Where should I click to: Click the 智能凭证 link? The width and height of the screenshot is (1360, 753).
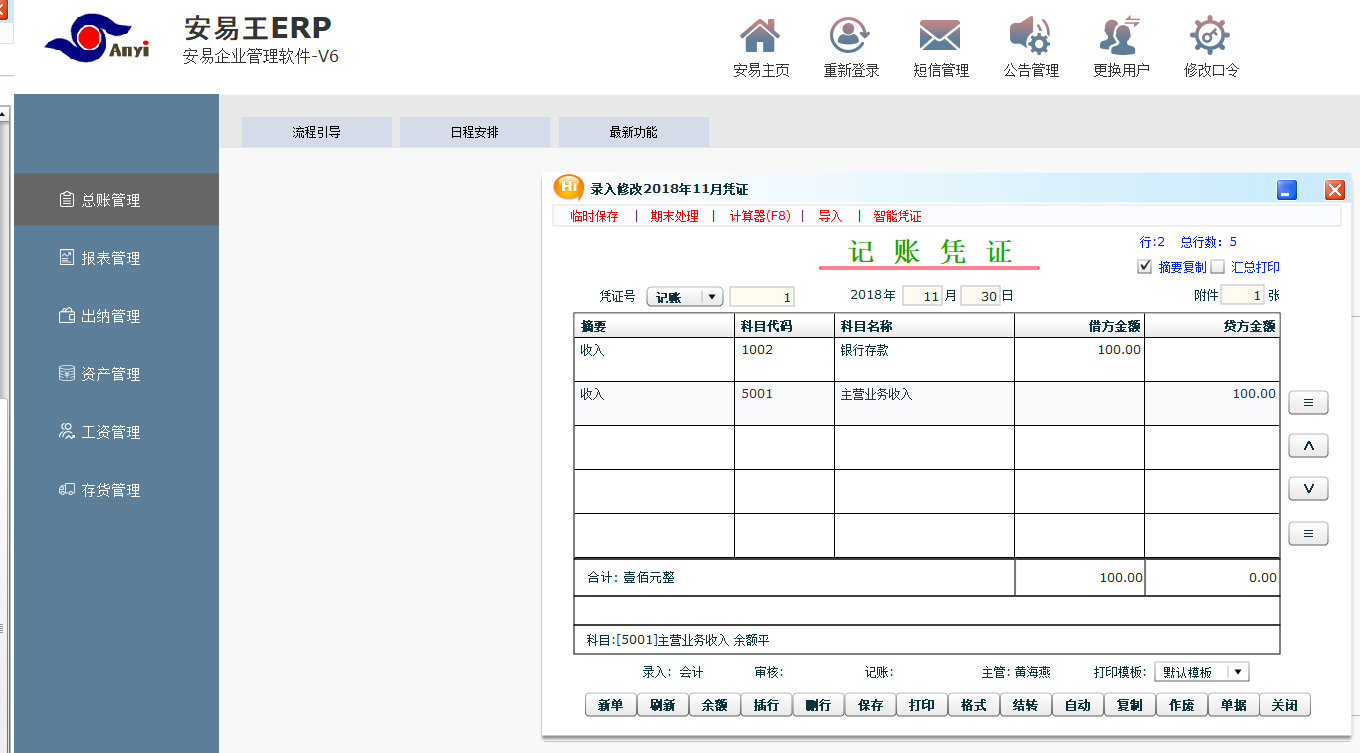pyautogui.click(x=898, y=216)
